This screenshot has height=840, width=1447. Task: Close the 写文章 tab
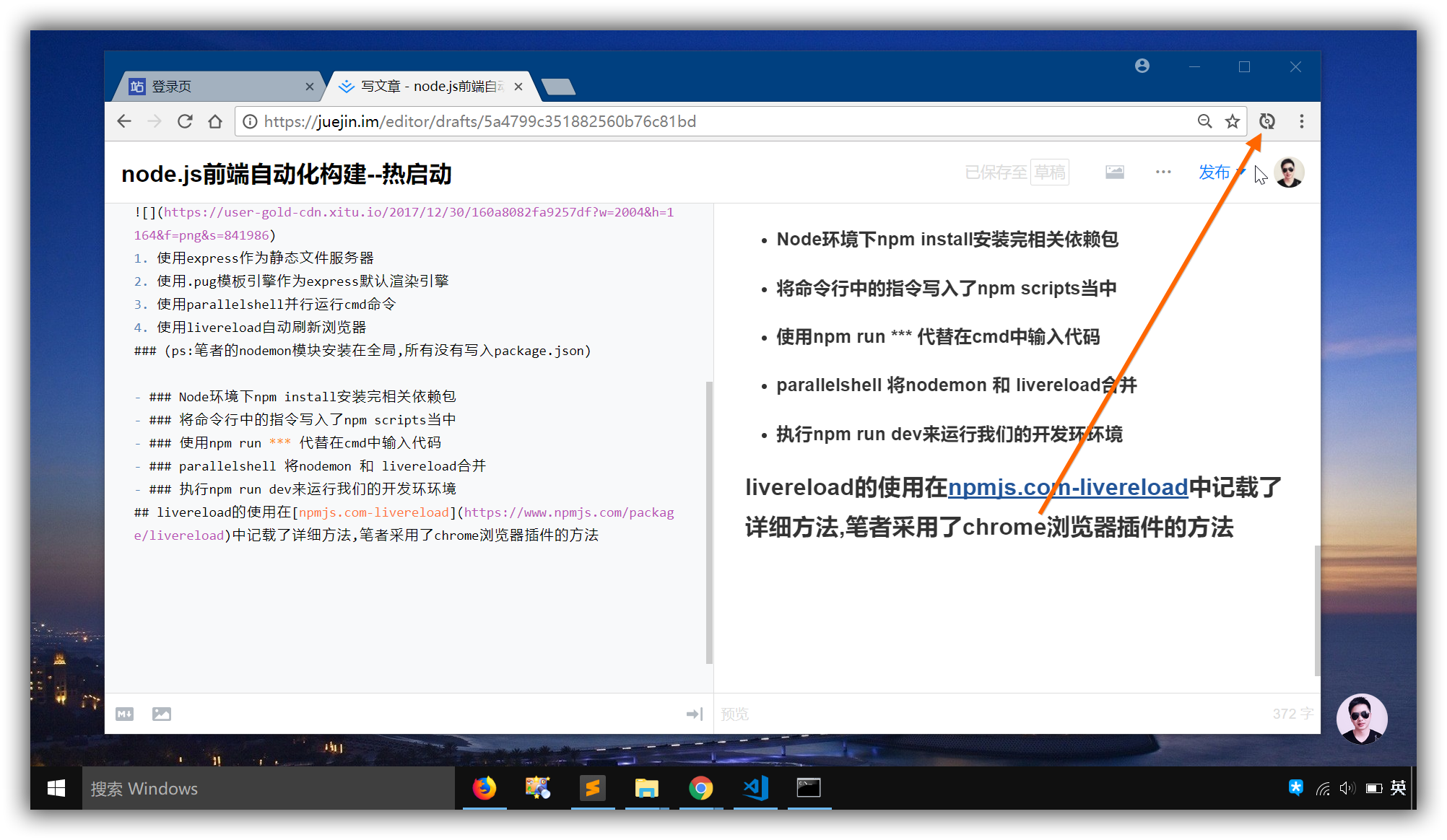click(x=518, y=87)
